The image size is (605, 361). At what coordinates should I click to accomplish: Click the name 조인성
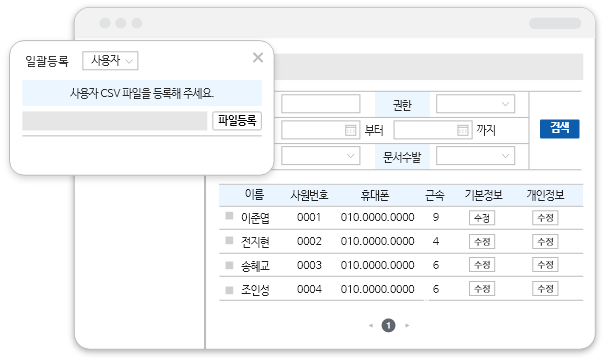pyautogui.click(x=255, y=290)
